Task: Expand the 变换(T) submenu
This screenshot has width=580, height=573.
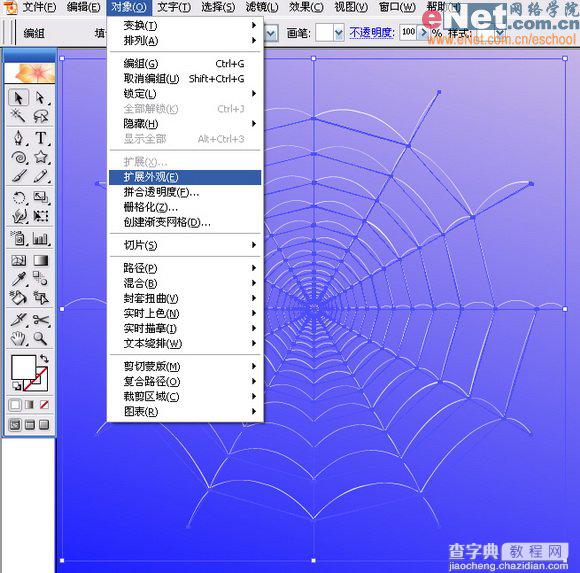Action: pyautogui.click(x=185, y=26)
